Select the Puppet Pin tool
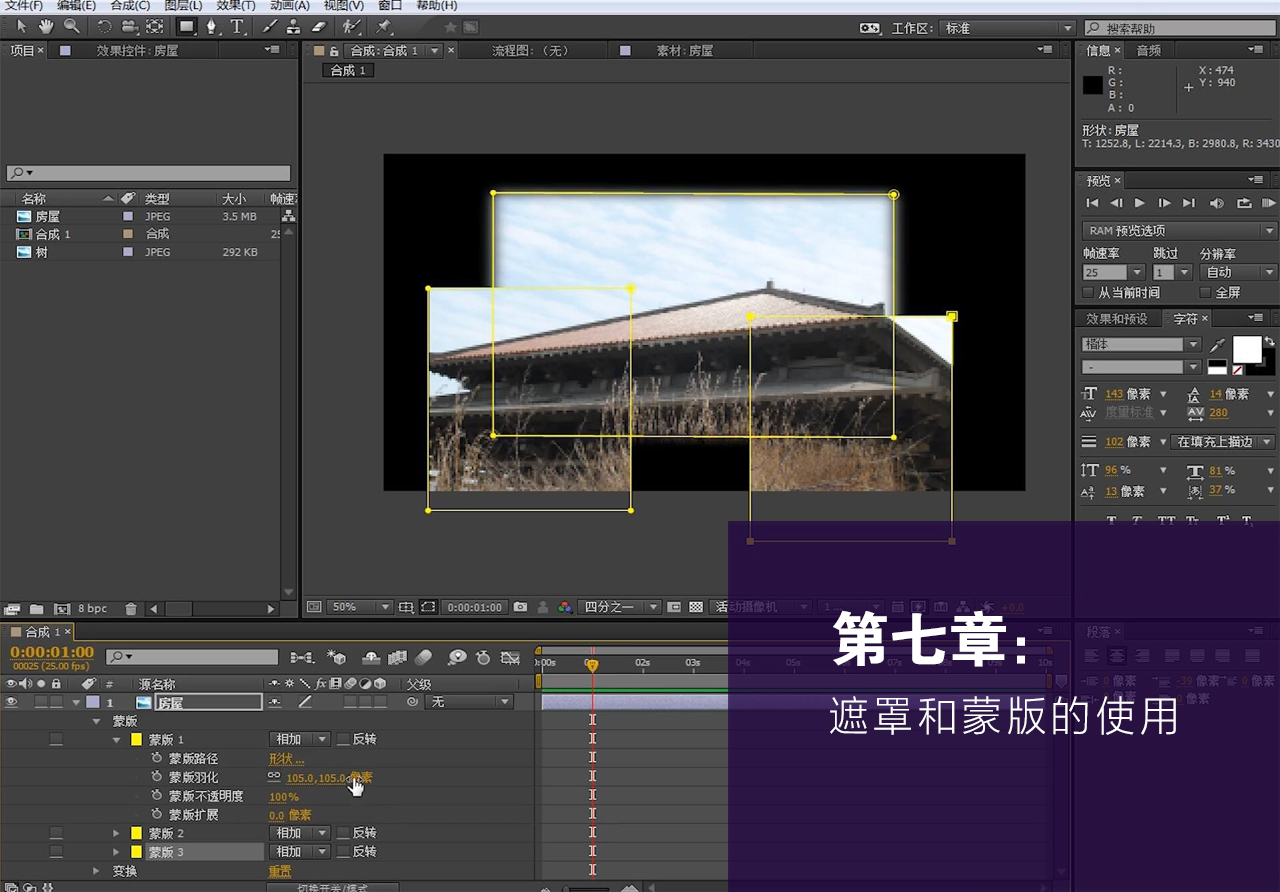This screenshot has height=892, width=1280. coord(384,27)
